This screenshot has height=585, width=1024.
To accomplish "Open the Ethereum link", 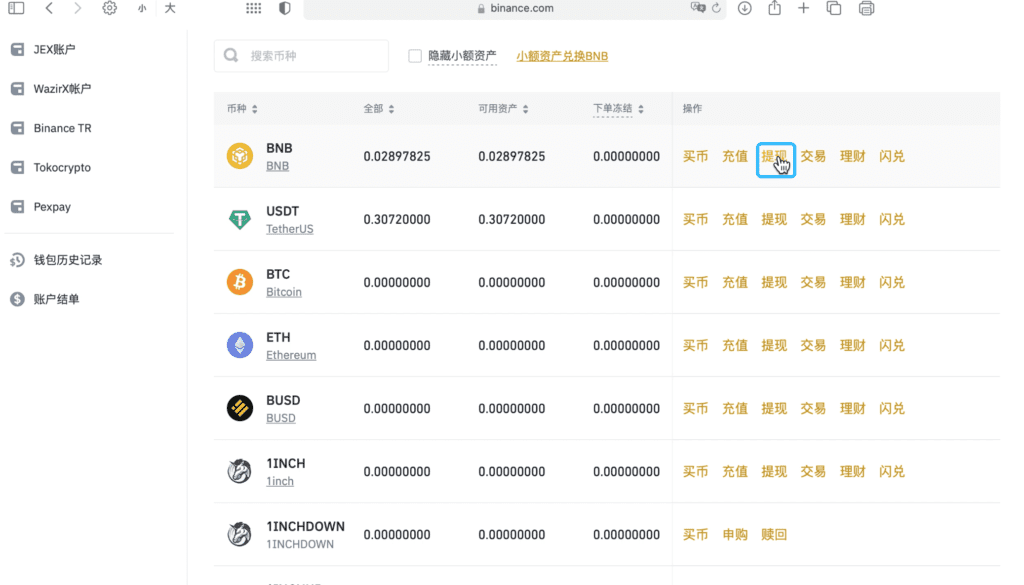I will click(x=291, y=355).
